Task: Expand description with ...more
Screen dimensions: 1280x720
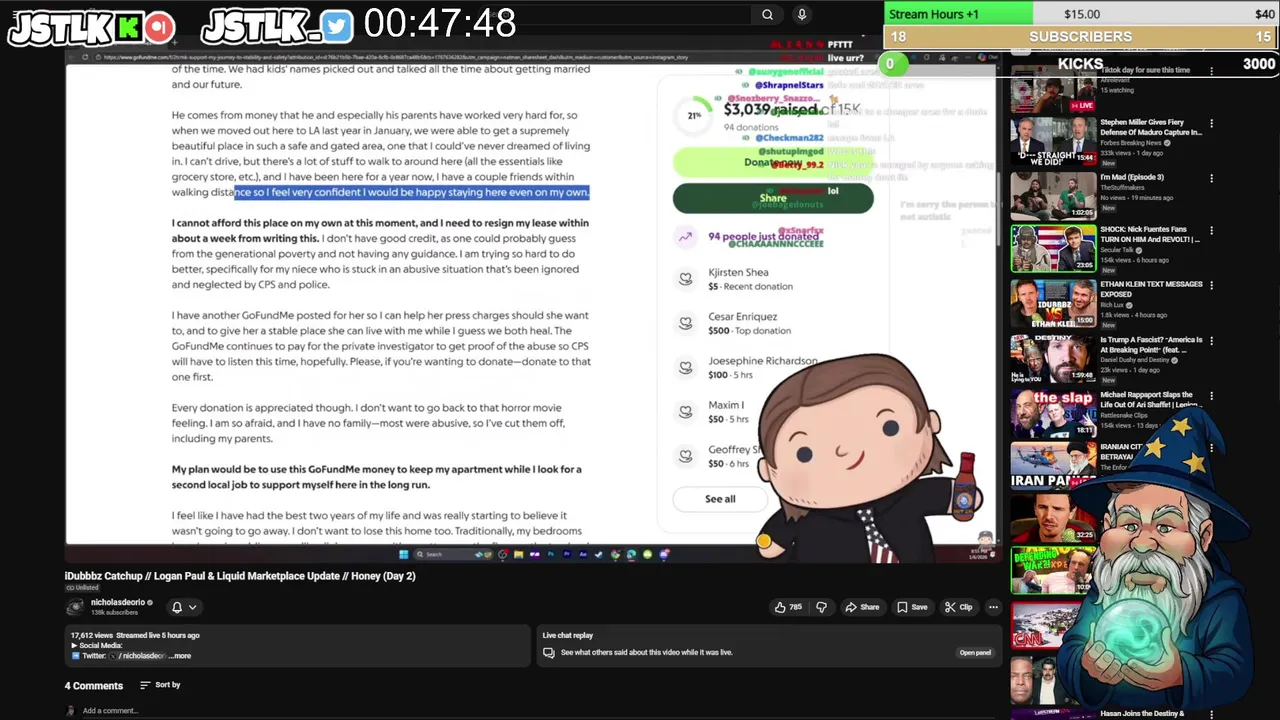Action: pyautogui.click(x=180, y=656)
